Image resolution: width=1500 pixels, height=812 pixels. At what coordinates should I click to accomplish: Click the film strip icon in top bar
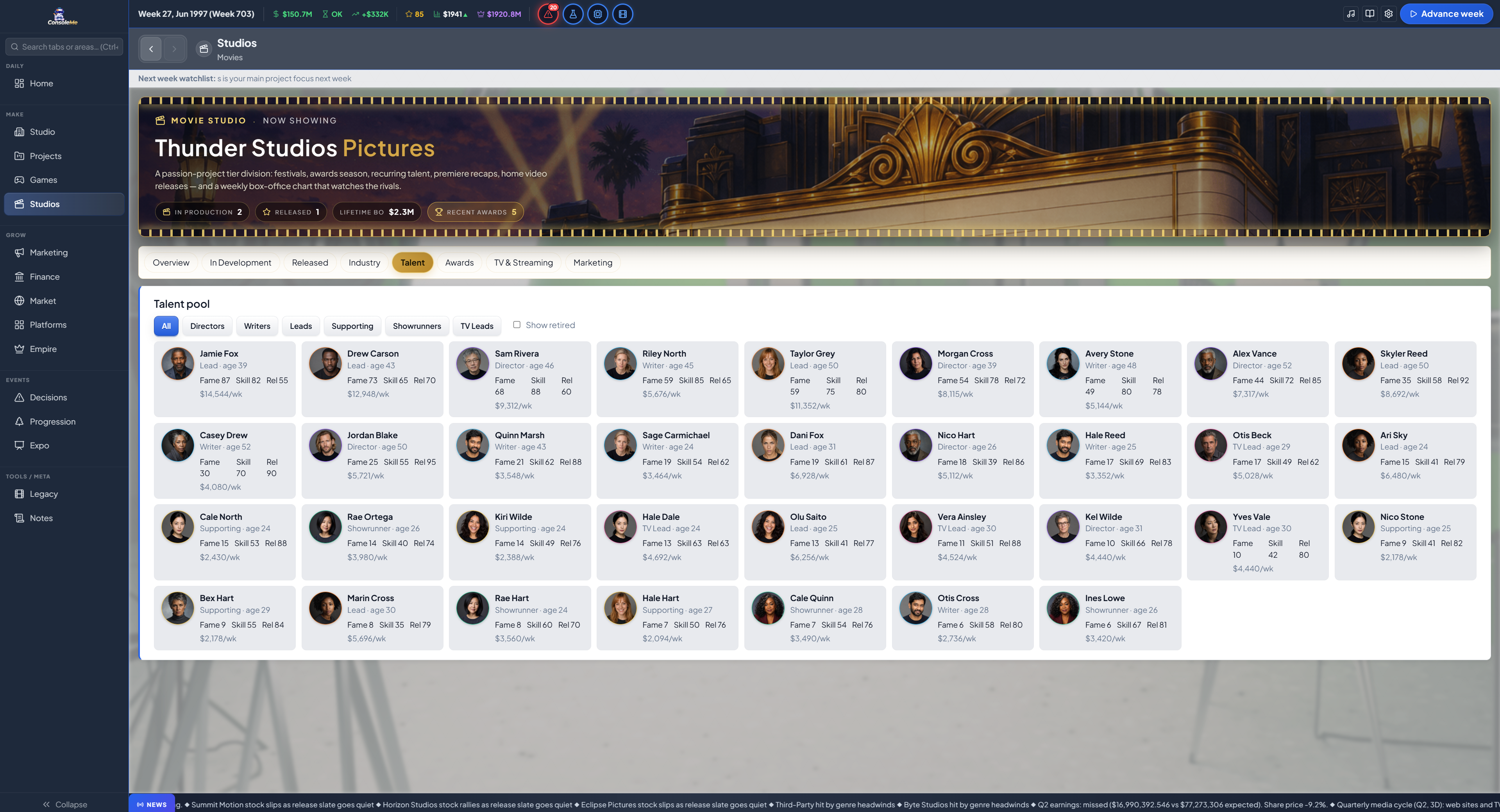622,14
